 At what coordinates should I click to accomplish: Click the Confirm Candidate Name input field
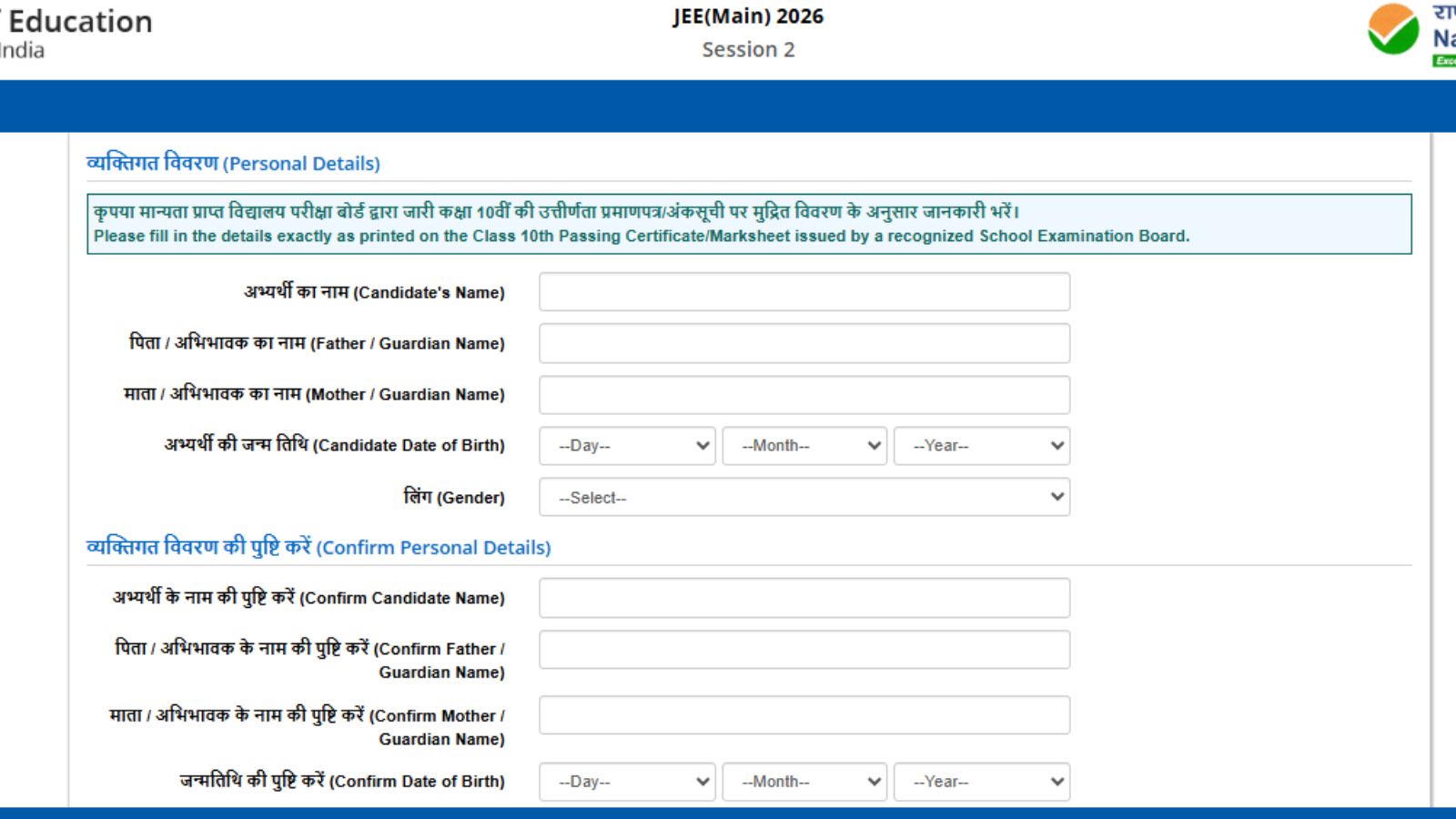coord(804,598)
